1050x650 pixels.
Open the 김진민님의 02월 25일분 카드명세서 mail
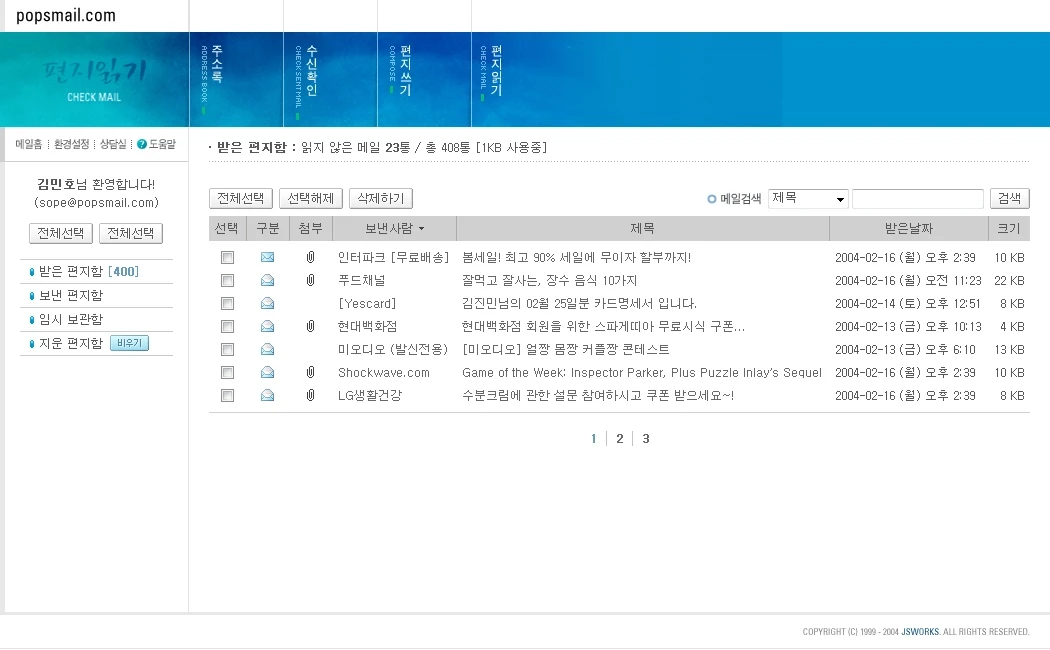pos(579,303)
